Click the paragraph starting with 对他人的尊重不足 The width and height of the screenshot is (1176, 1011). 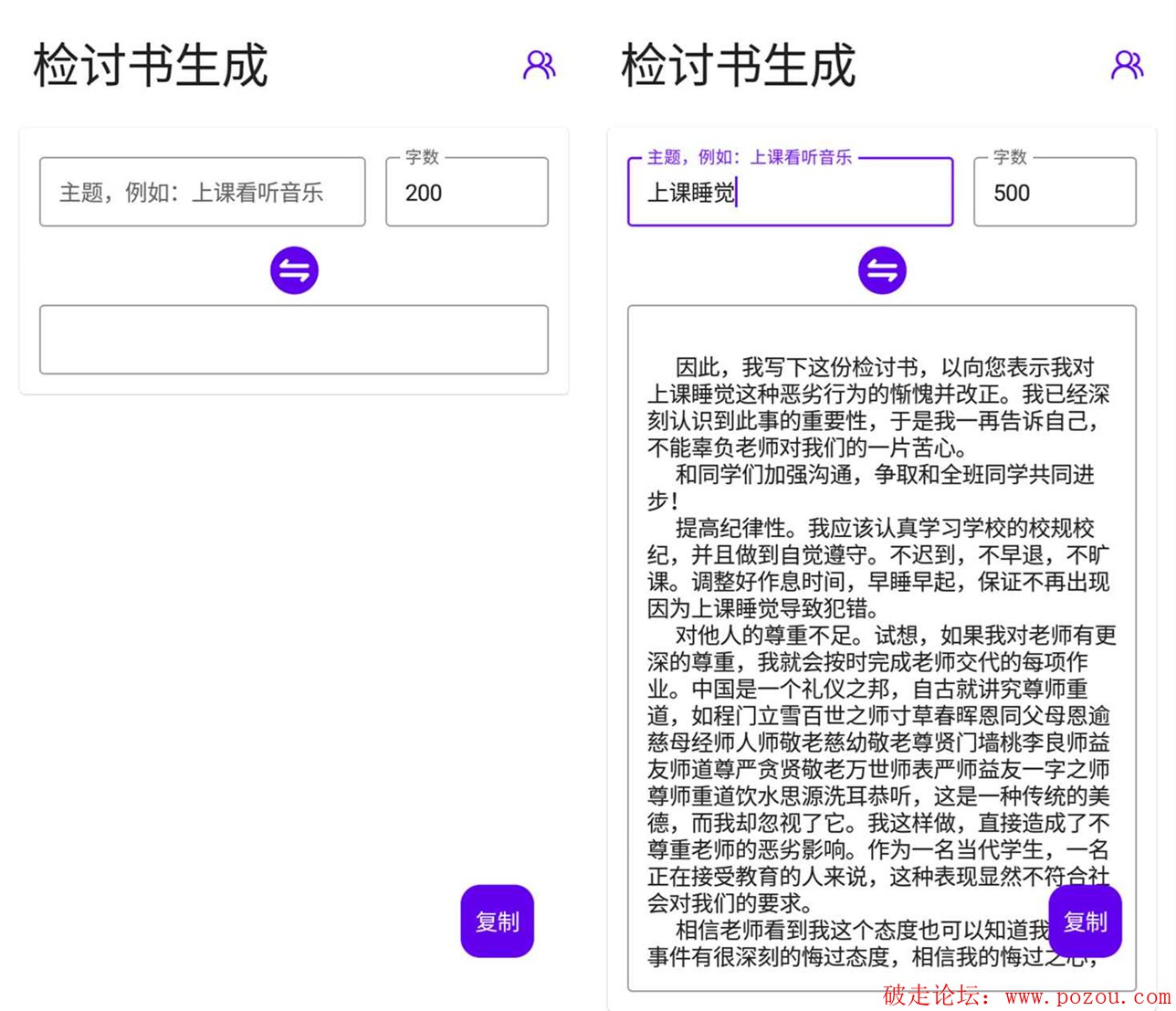point(877,767)
